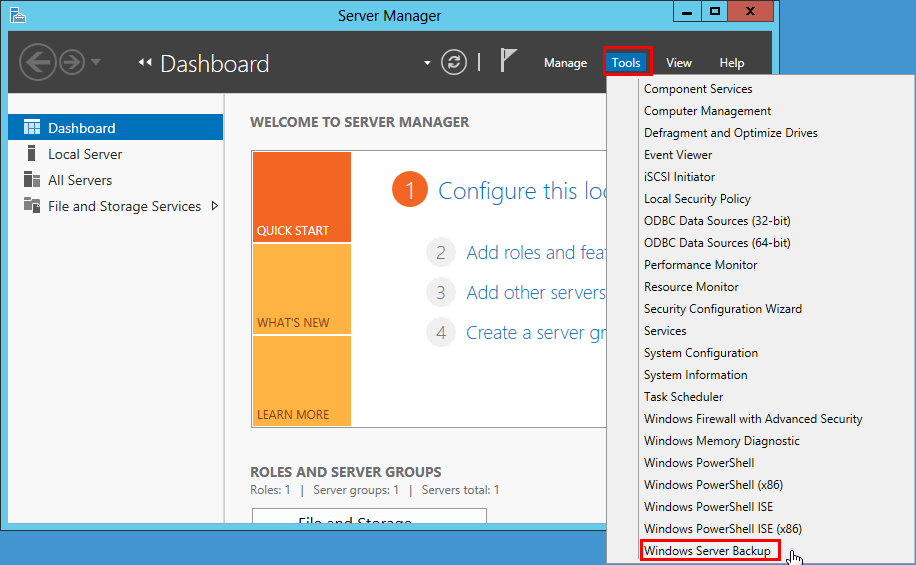Viewport: 916px width, 565px height.
Task: Expand File and Storage Services arrow
Action: pyautogui.click(x=215, y=206)
